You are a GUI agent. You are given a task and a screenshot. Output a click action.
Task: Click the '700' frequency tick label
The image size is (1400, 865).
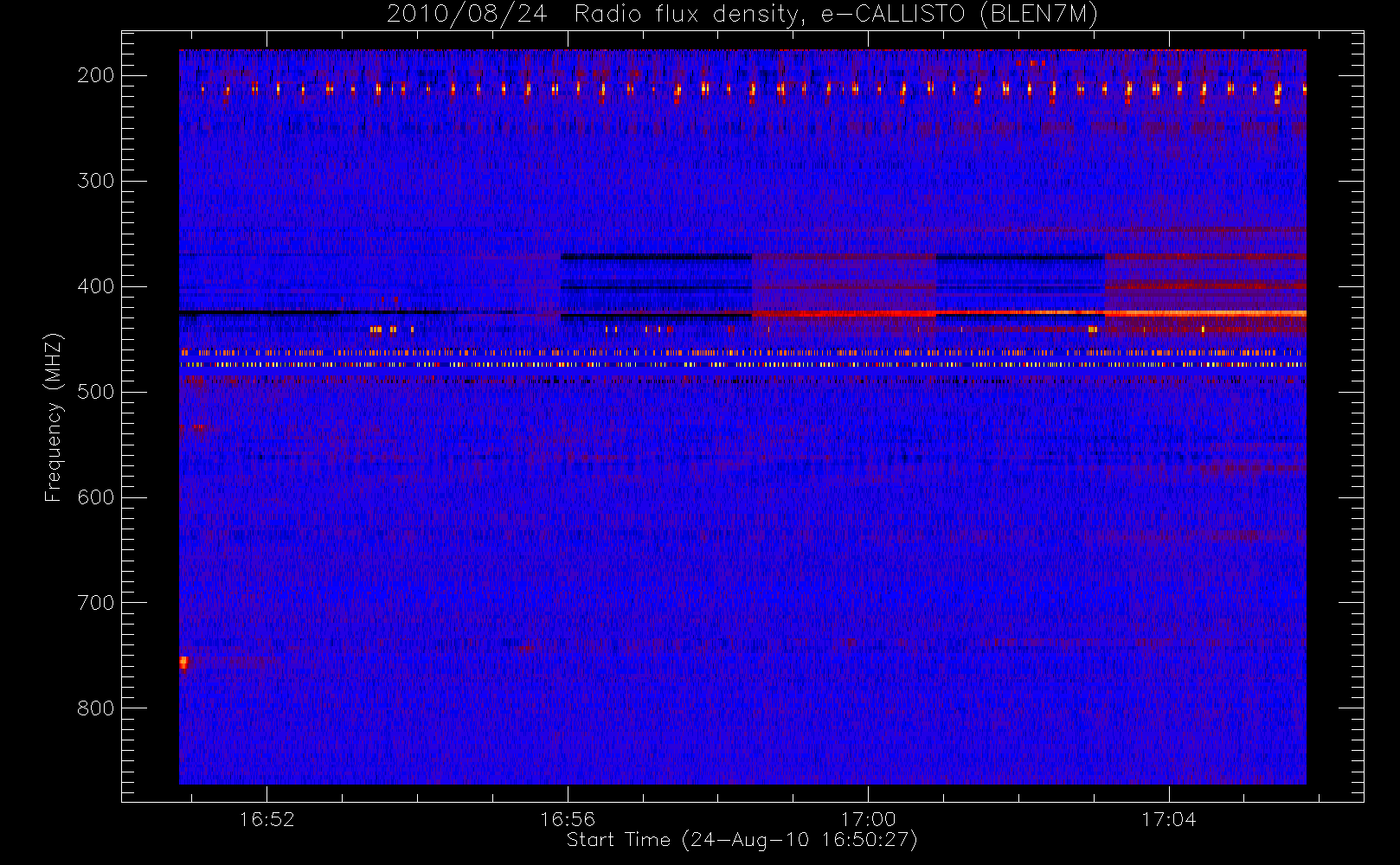[x=95, y=603]
